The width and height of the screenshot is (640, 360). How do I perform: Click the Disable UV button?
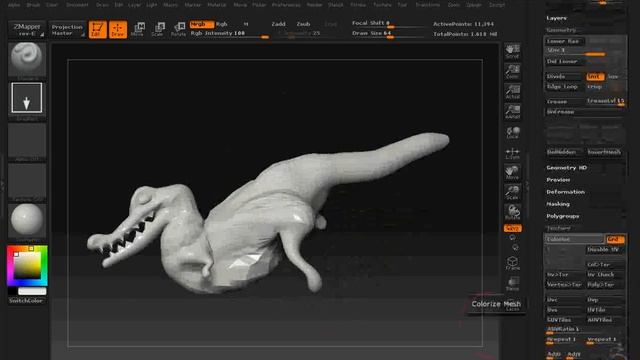(605, 249)
